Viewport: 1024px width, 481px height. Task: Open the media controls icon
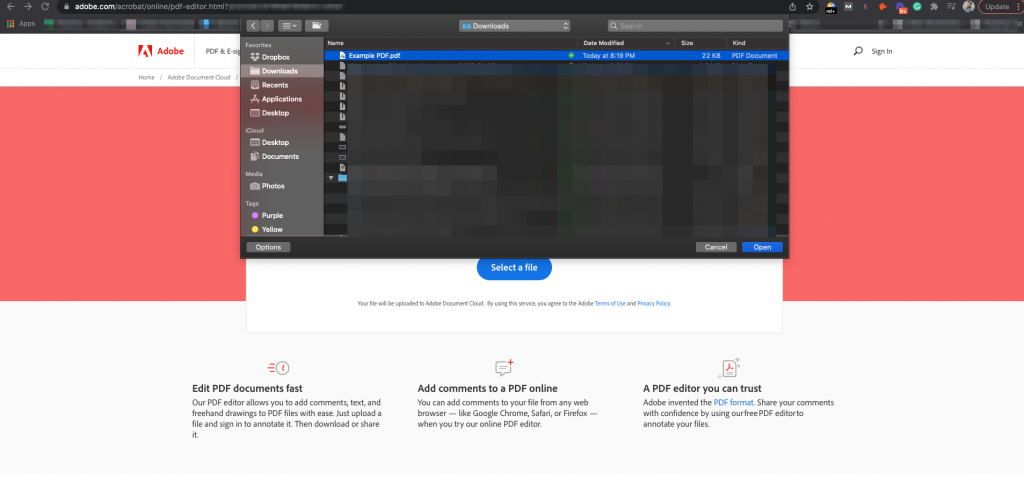(952, 7)
